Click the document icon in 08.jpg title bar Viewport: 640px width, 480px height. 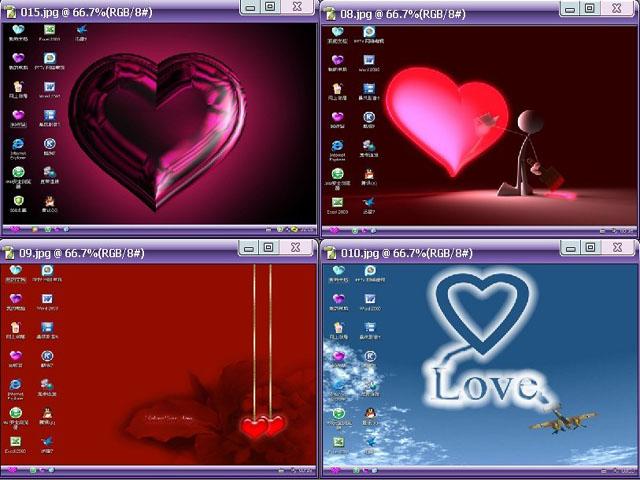[330, 14]
